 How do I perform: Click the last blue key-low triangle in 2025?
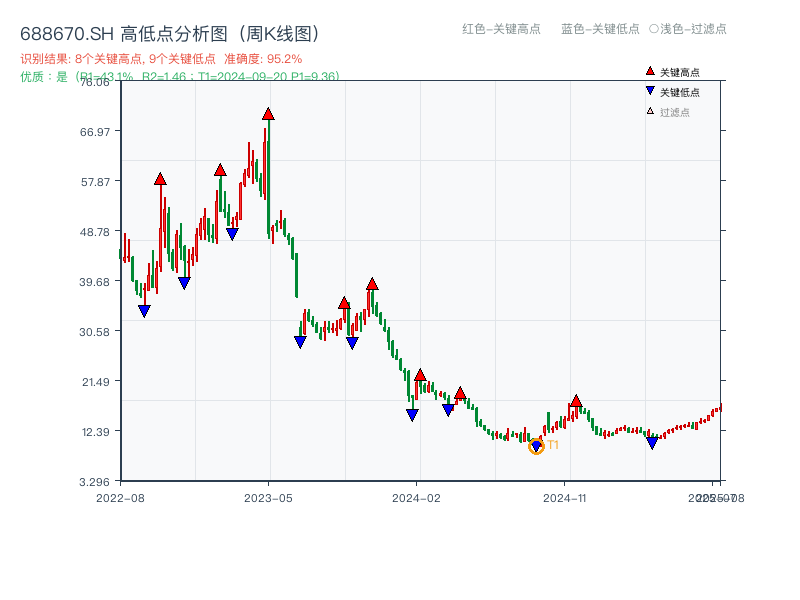coord(652,440)
